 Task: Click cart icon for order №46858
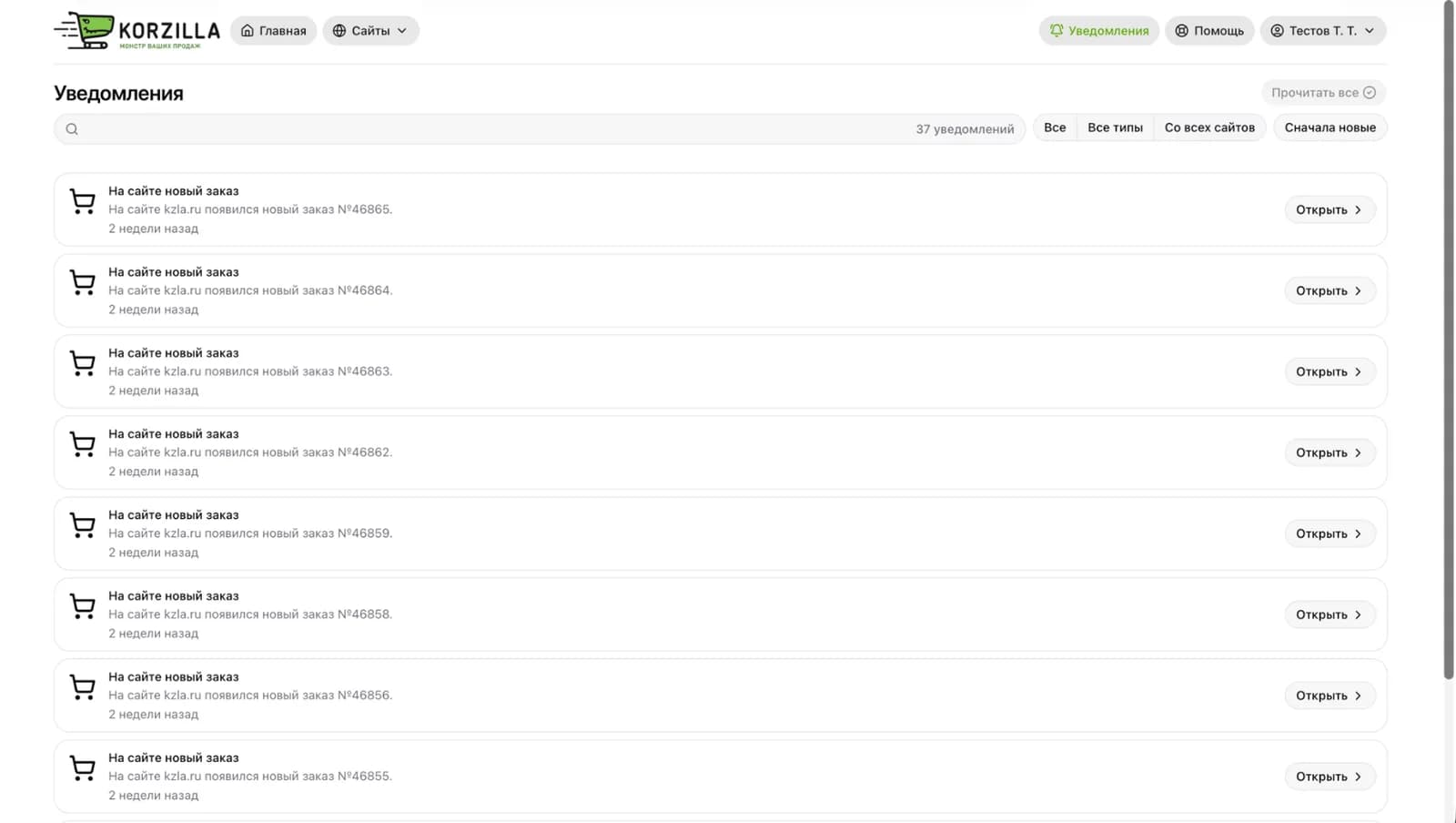[x=83, y=606]
